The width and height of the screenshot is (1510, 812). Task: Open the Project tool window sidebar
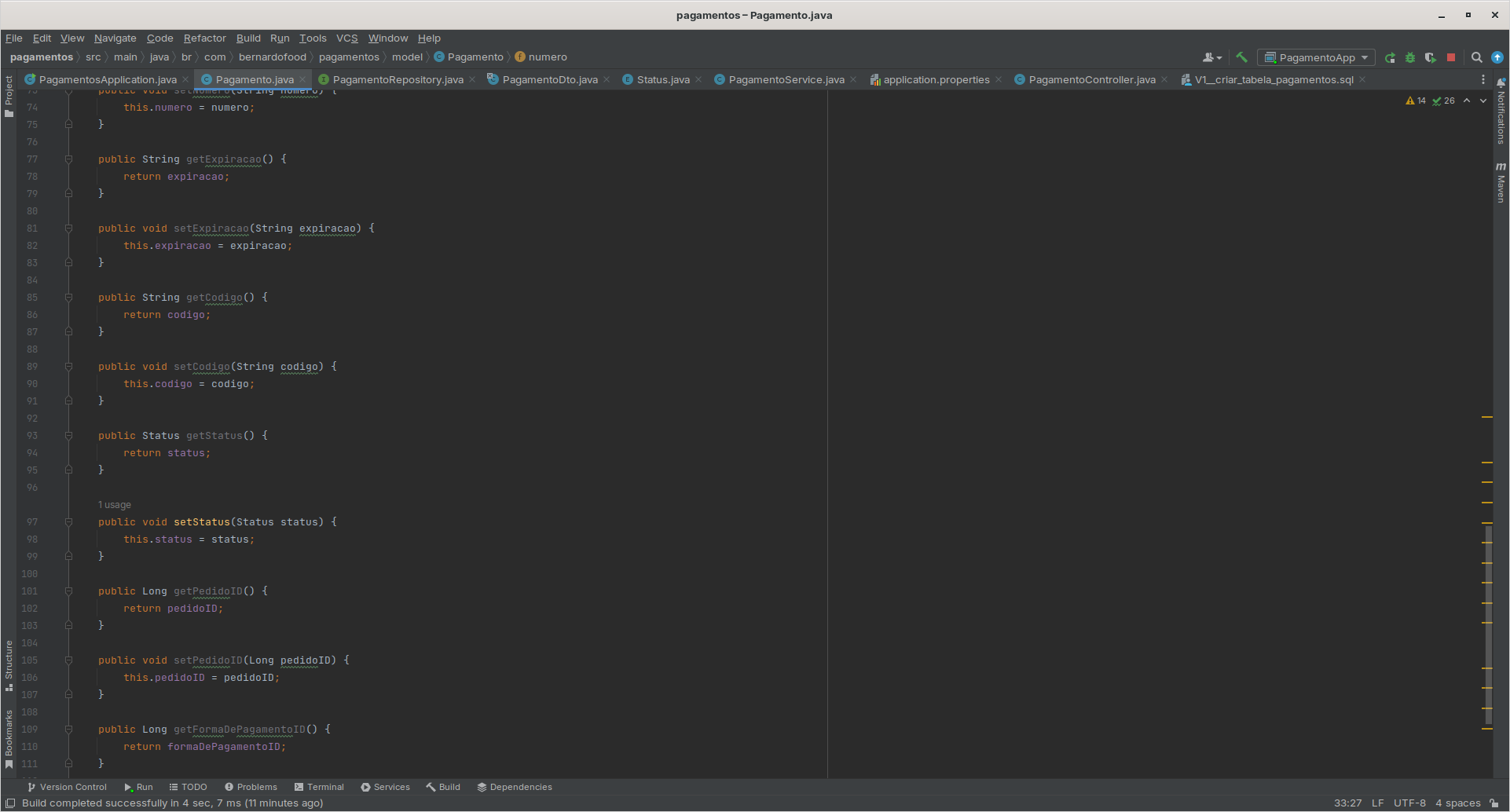[x=9, y=96]
